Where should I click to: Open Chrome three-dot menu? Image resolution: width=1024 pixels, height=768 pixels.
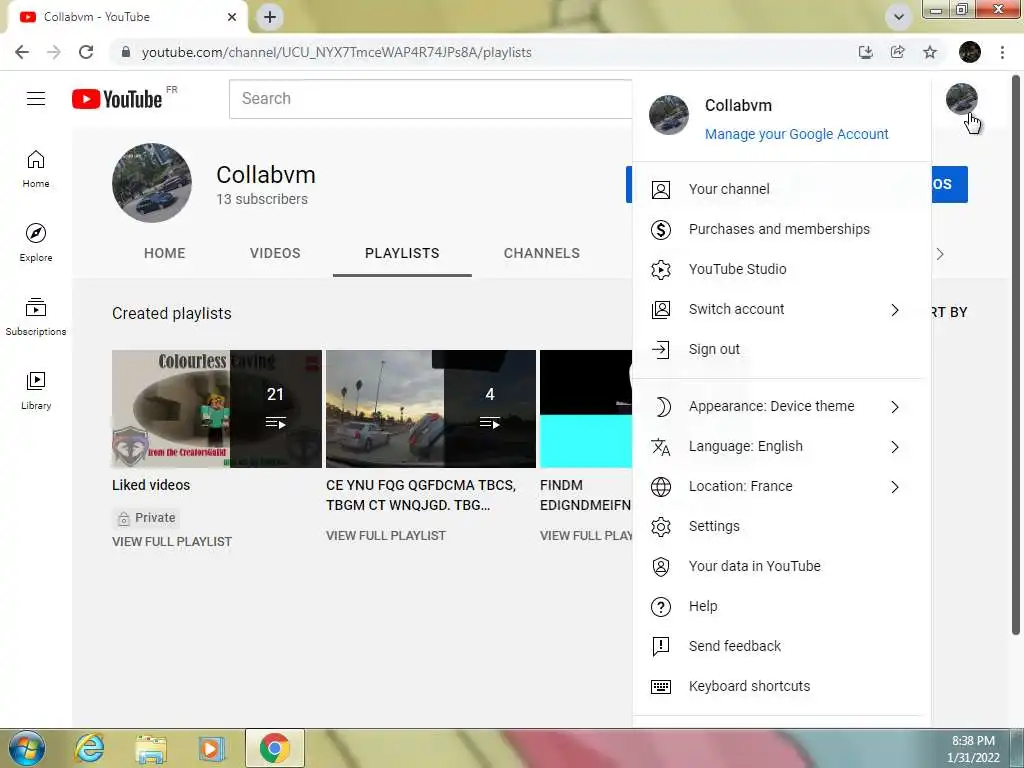[1002, 52]
